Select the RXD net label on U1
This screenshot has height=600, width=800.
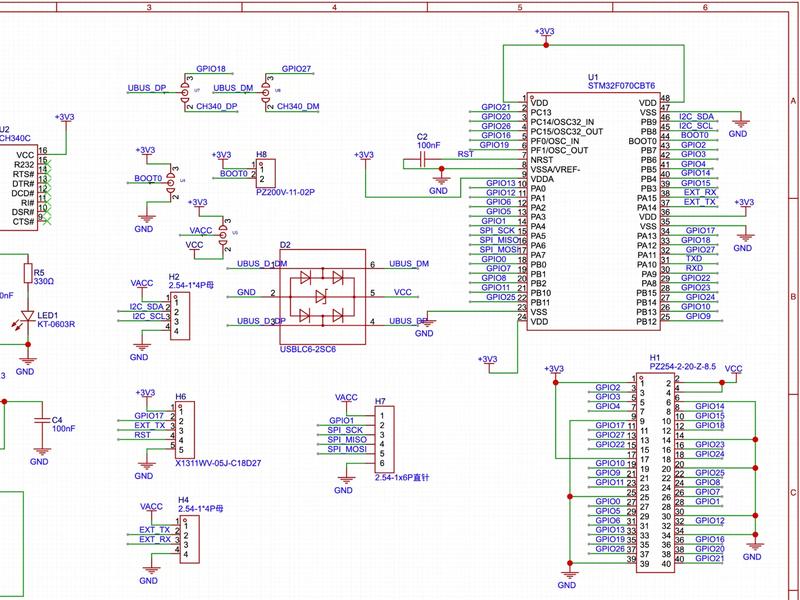694,268
